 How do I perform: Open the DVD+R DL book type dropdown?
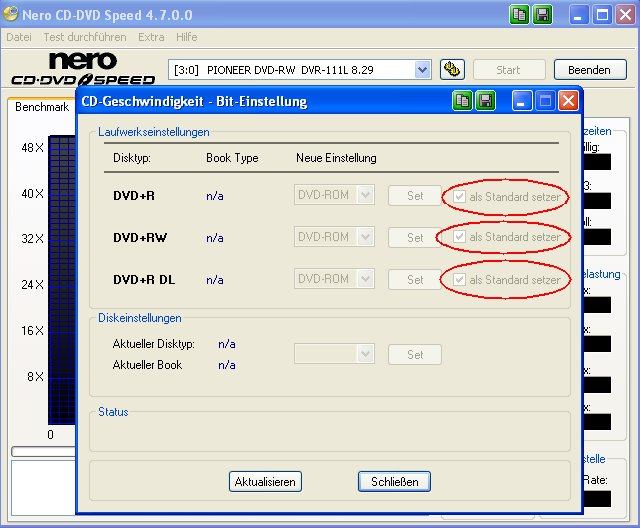(x=334, y=279)
